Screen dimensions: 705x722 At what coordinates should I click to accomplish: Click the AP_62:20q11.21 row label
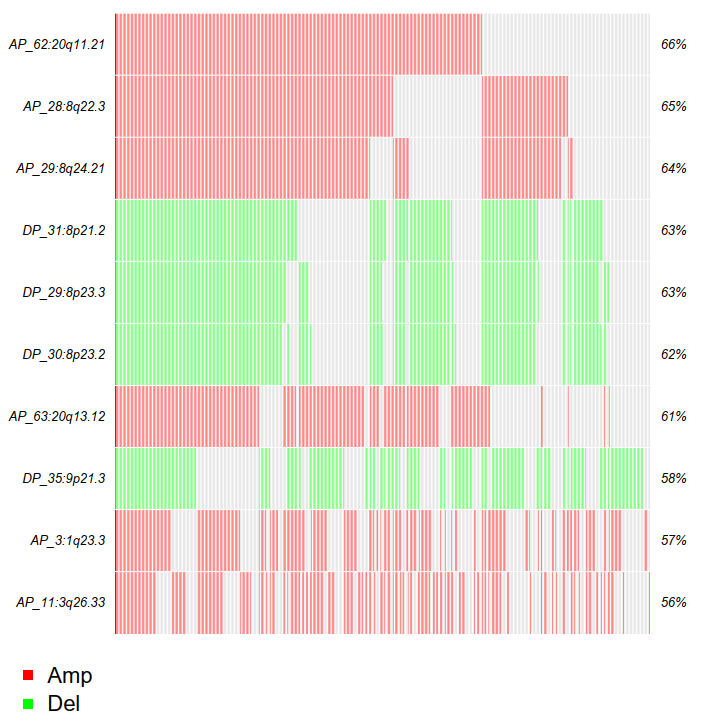pos(57,44)
